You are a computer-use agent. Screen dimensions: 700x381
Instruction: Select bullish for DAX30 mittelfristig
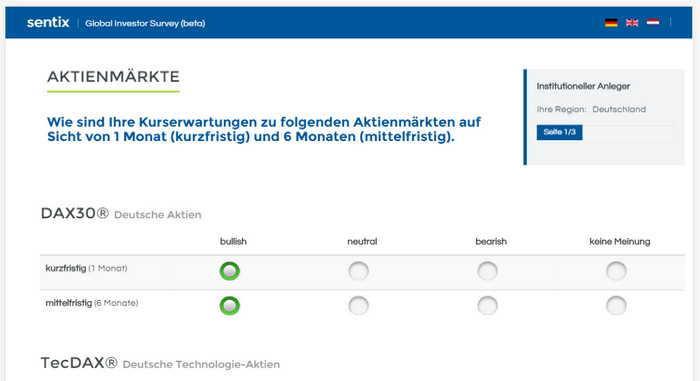click(229, 306)
